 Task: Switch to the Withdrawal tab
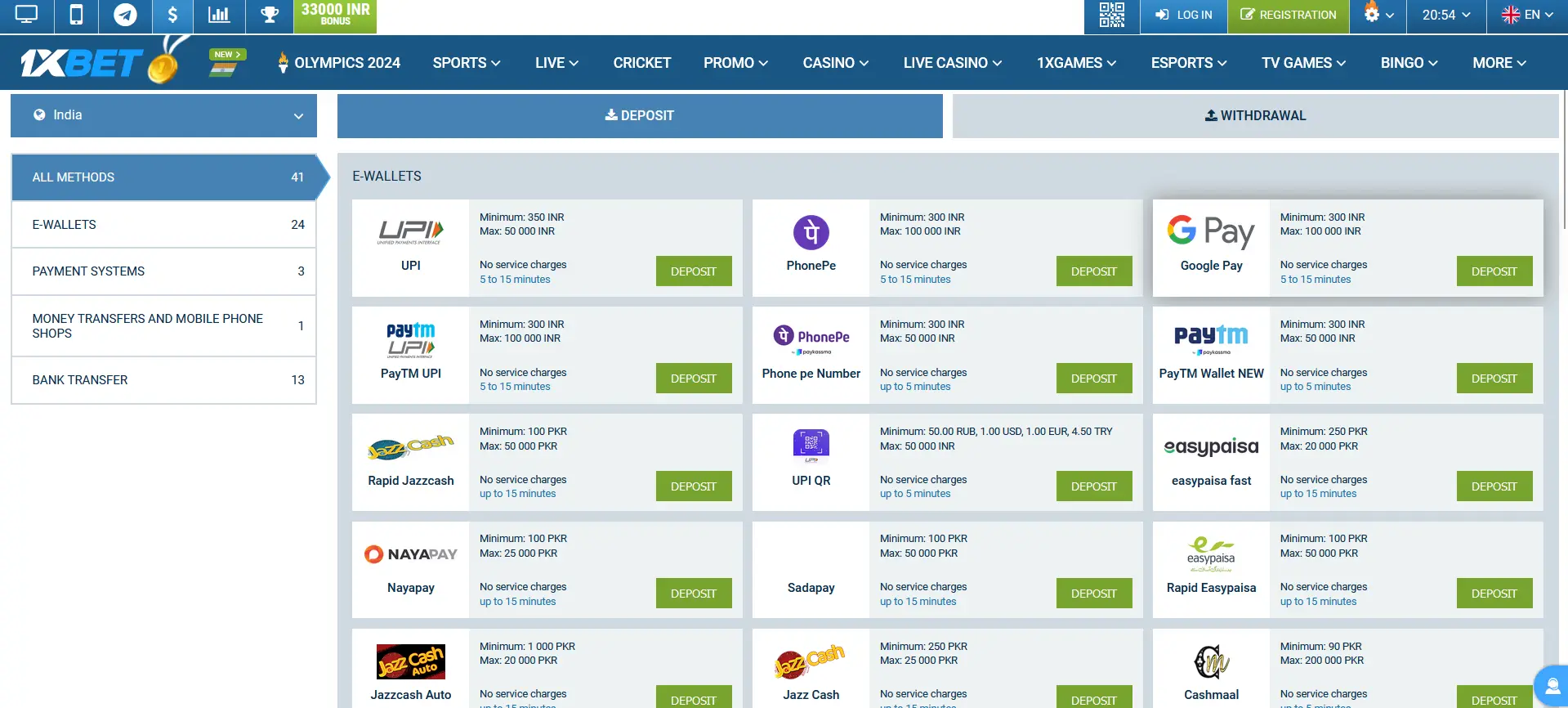click(1255, 116)
